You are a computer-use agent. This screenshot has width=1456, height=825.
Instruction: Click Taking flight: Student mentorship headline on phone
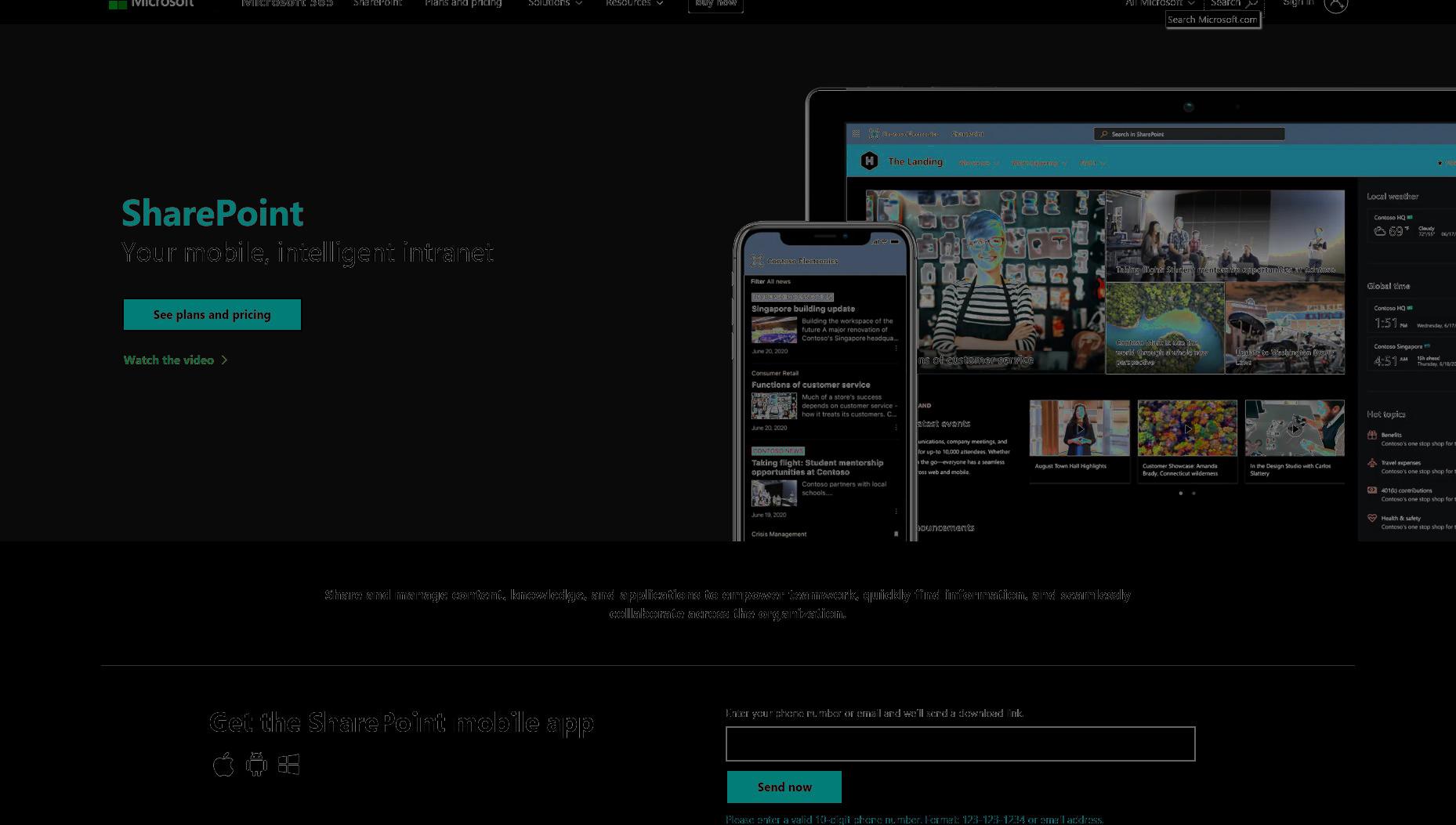pyautogui.click(x=817, y=467)
